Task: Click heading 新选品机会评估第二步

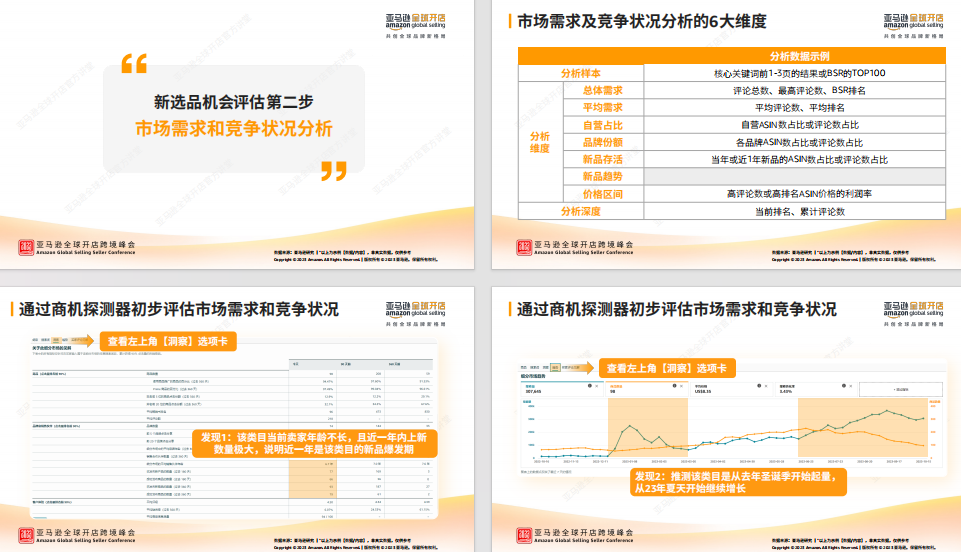Action: pos(234,102)
